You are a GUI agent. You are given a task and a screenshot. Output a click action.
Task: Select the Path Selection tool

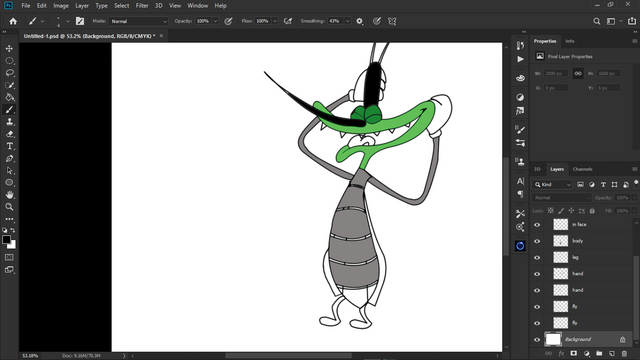click(9, 171)
